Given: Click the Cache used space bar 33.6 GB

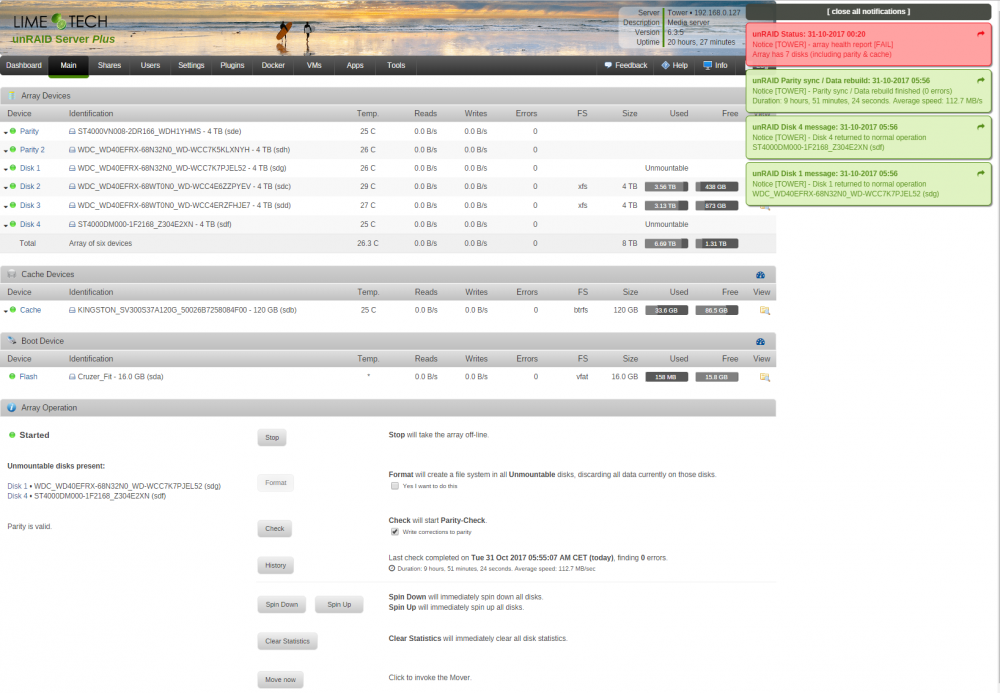Looking at the screenshot, I should [x=666, y=310].
